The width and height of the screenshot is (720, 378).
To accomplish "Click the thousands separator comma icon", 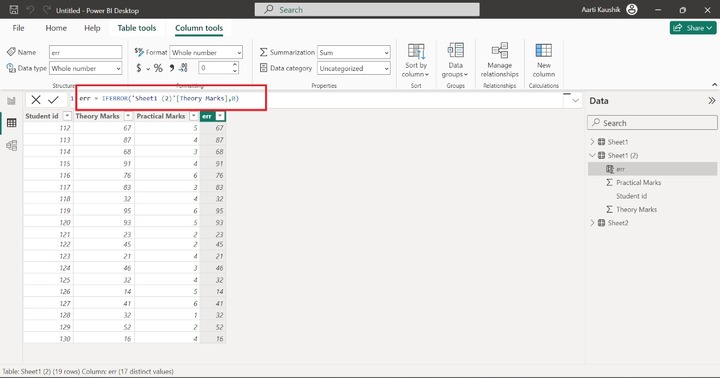I will [x=171, y=68].
